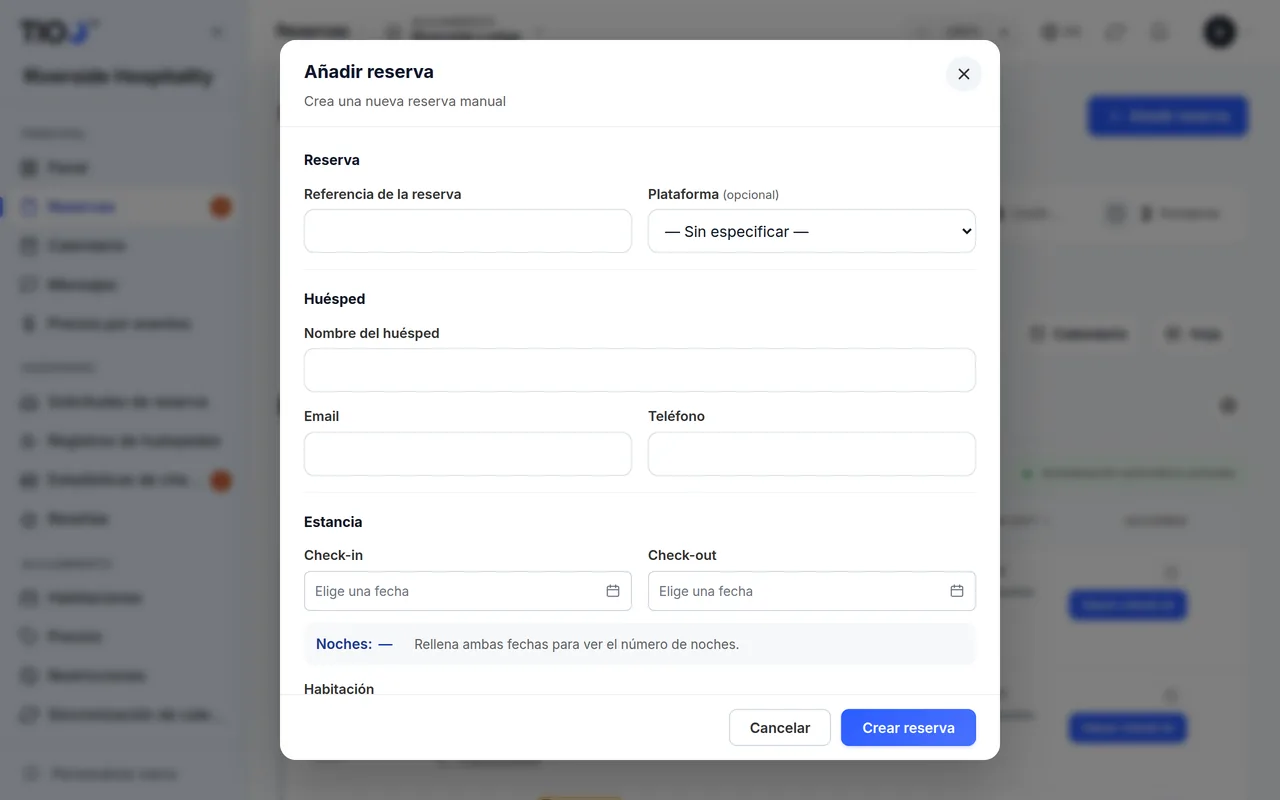Click the Nombre del huésped field
This screenshot has width=1280, height=800.
640,370
